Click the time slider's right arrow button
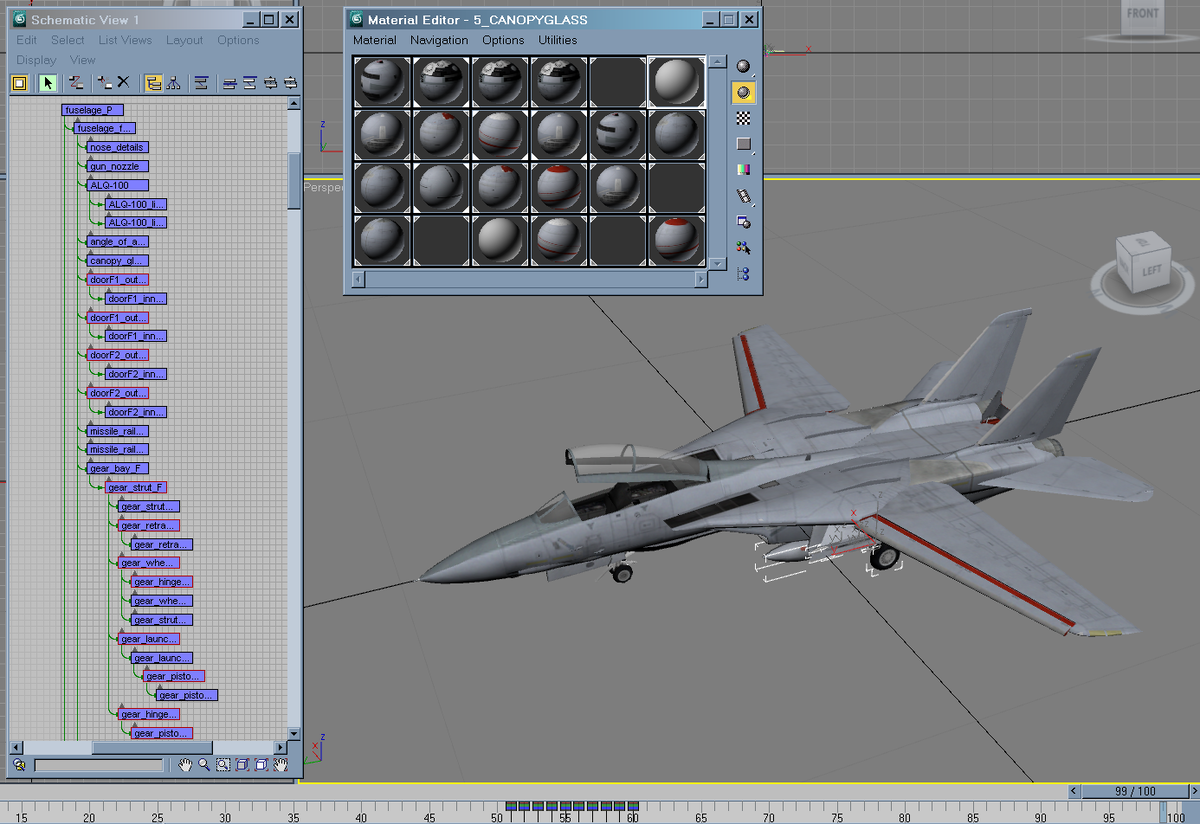The image size is (1200, 824). tap(1193, 791)
